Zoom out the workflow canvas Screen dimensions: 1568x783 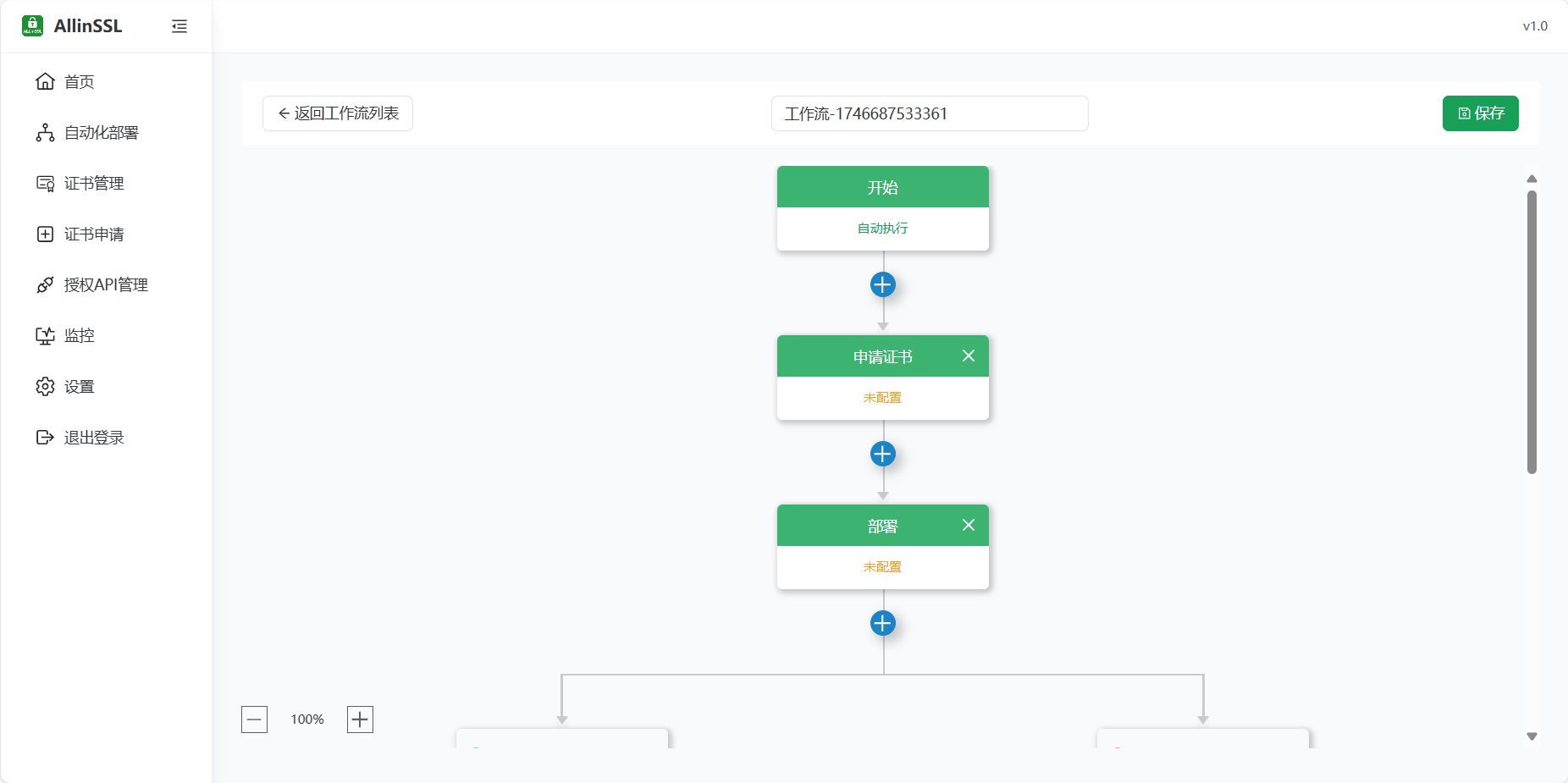(x=254, y=720)
